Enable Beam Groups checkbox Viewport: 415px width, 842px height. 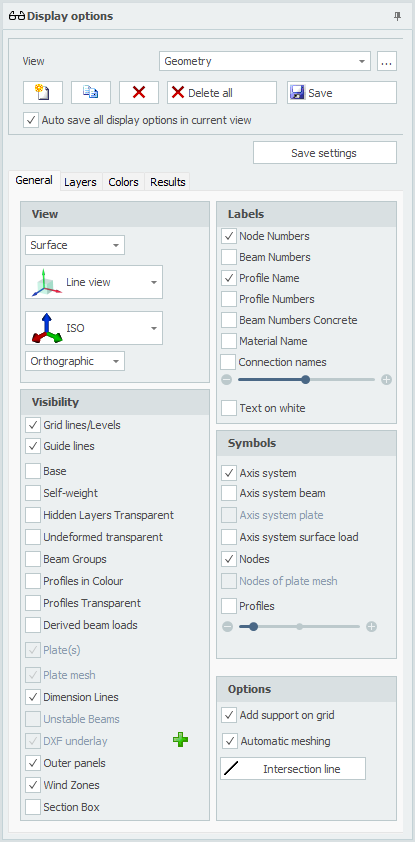coord(33,559)
